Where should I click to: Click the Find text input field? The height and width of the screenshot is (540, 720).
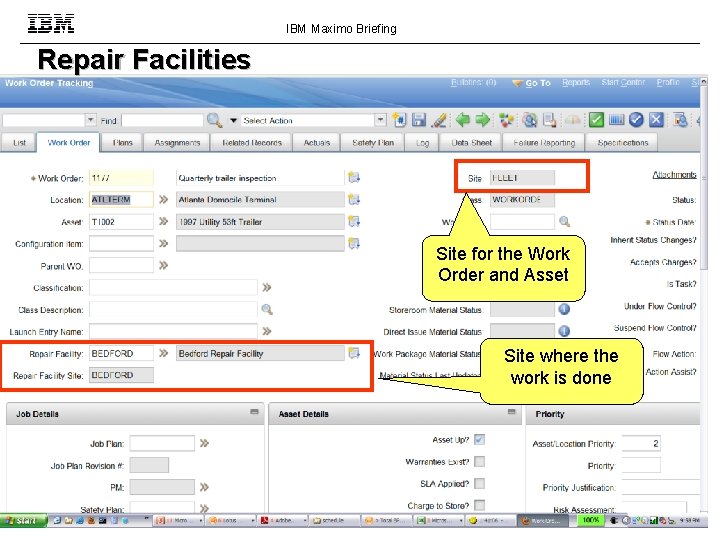[162, 120]
